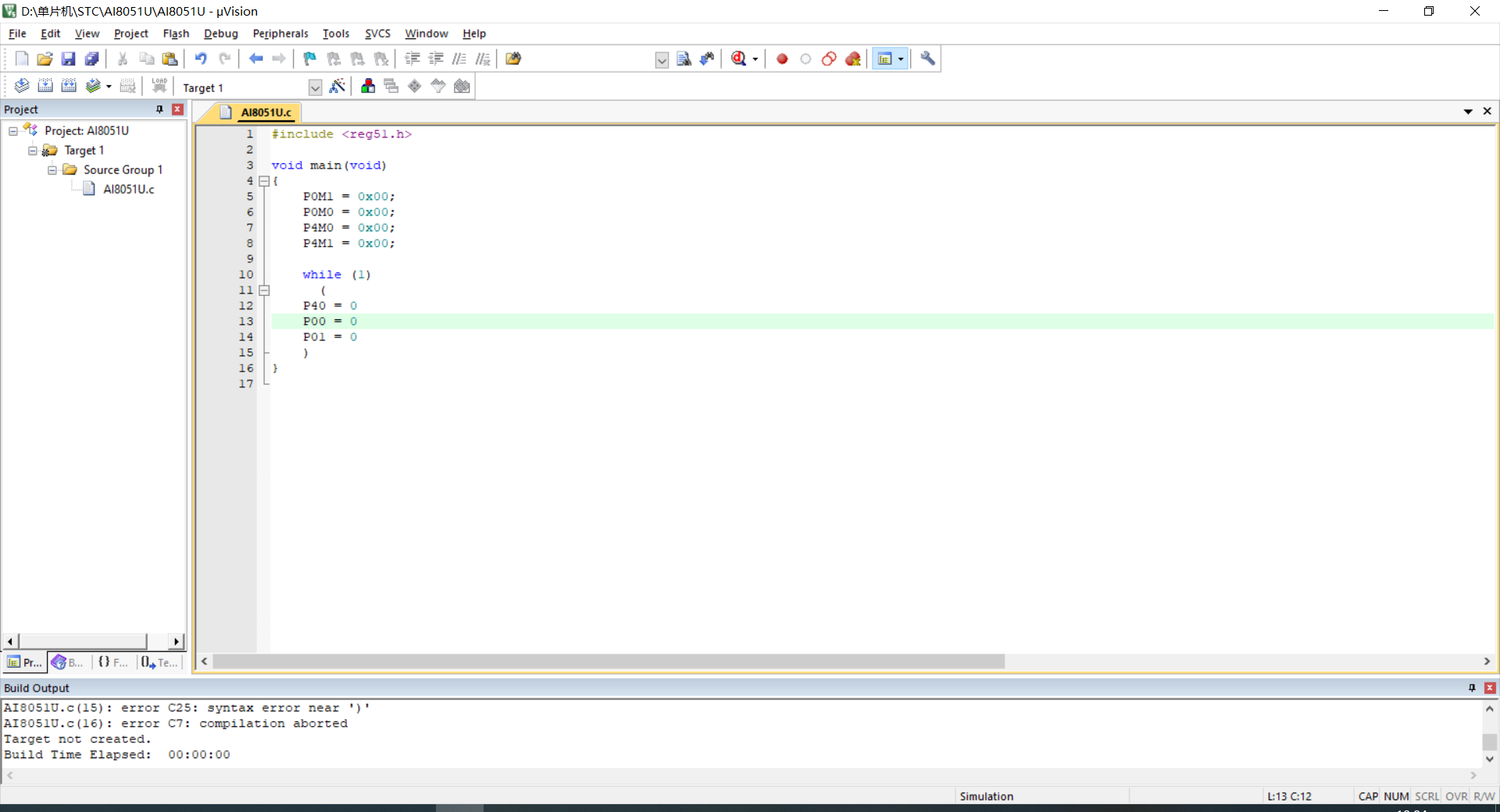Download to flash with LOAD icon
The width and height of the screenshot is (1500, 812).
[159, 86]
